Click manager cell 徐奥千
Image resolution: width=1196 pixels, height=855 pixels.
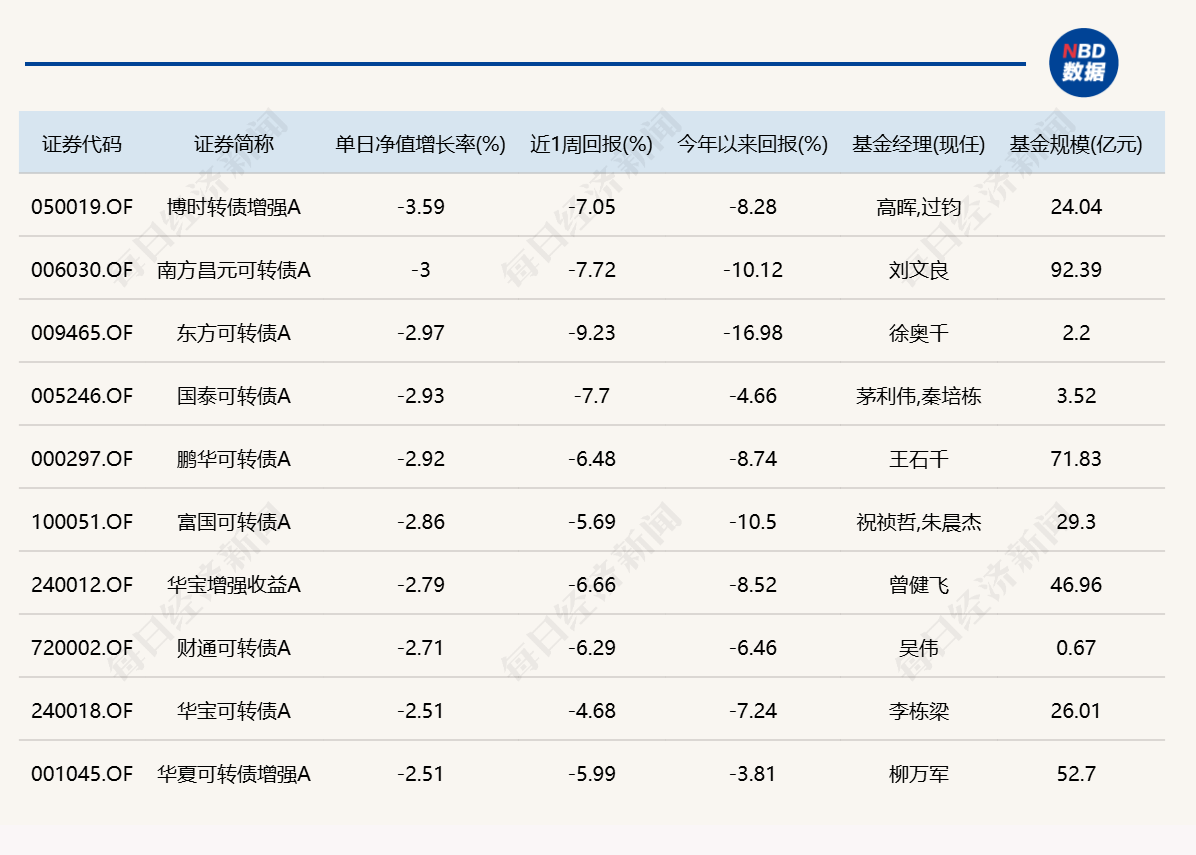tap(918, 333)
